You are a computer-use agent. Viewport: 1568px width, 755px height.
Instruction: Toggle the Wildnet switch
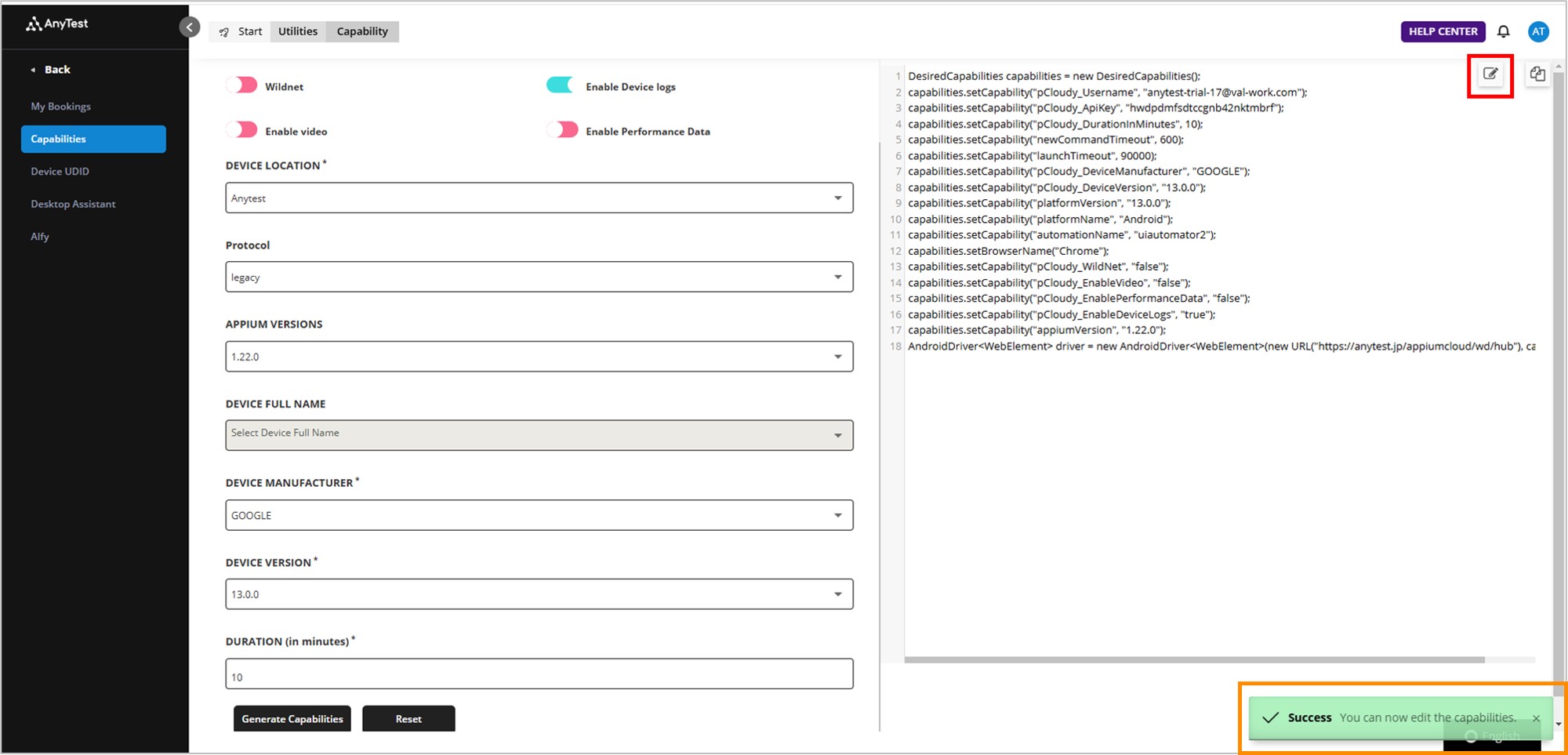coord(242,85)
